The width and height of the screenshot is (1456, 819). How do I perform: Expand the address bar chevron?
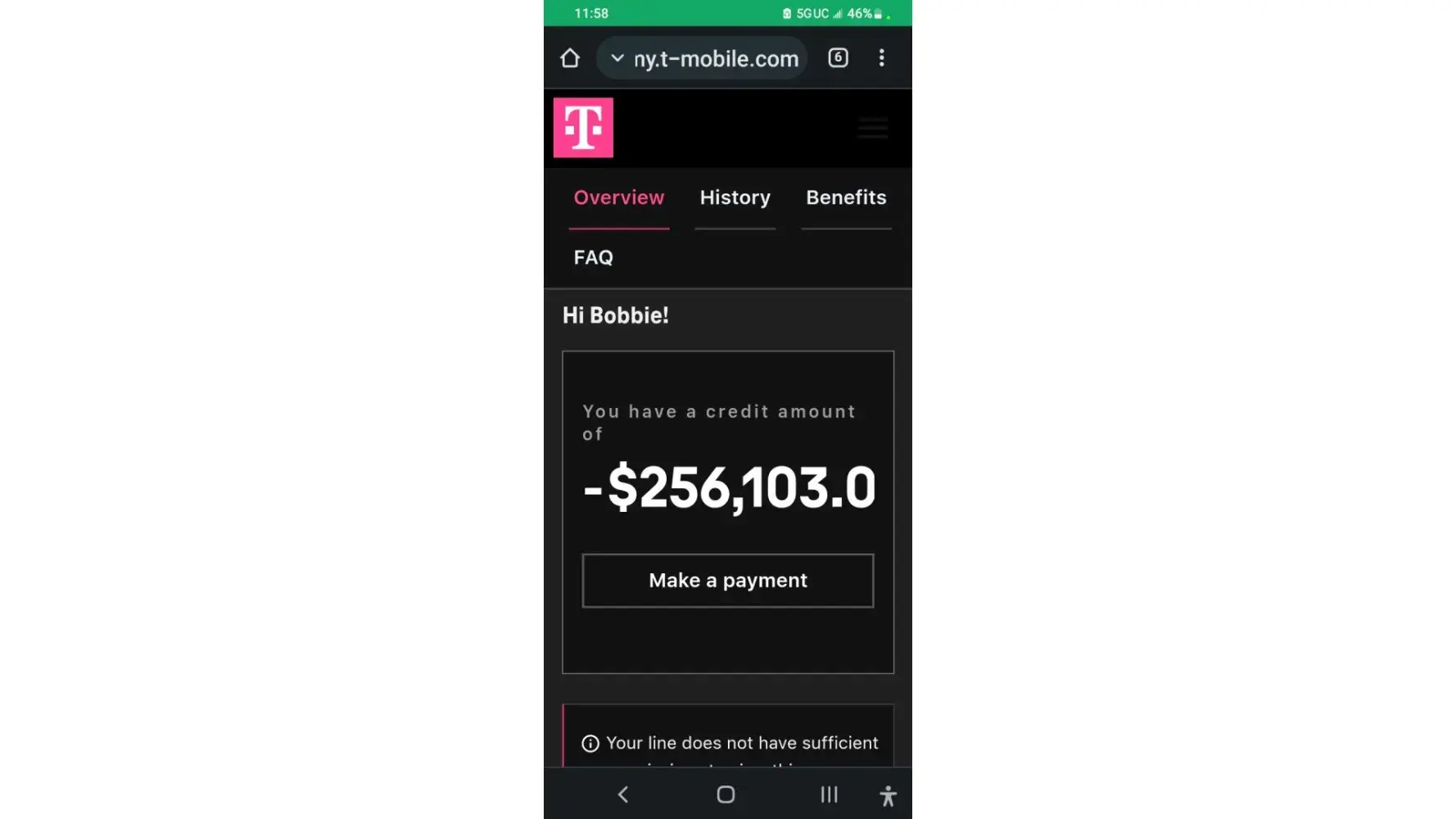pos(617,58)
